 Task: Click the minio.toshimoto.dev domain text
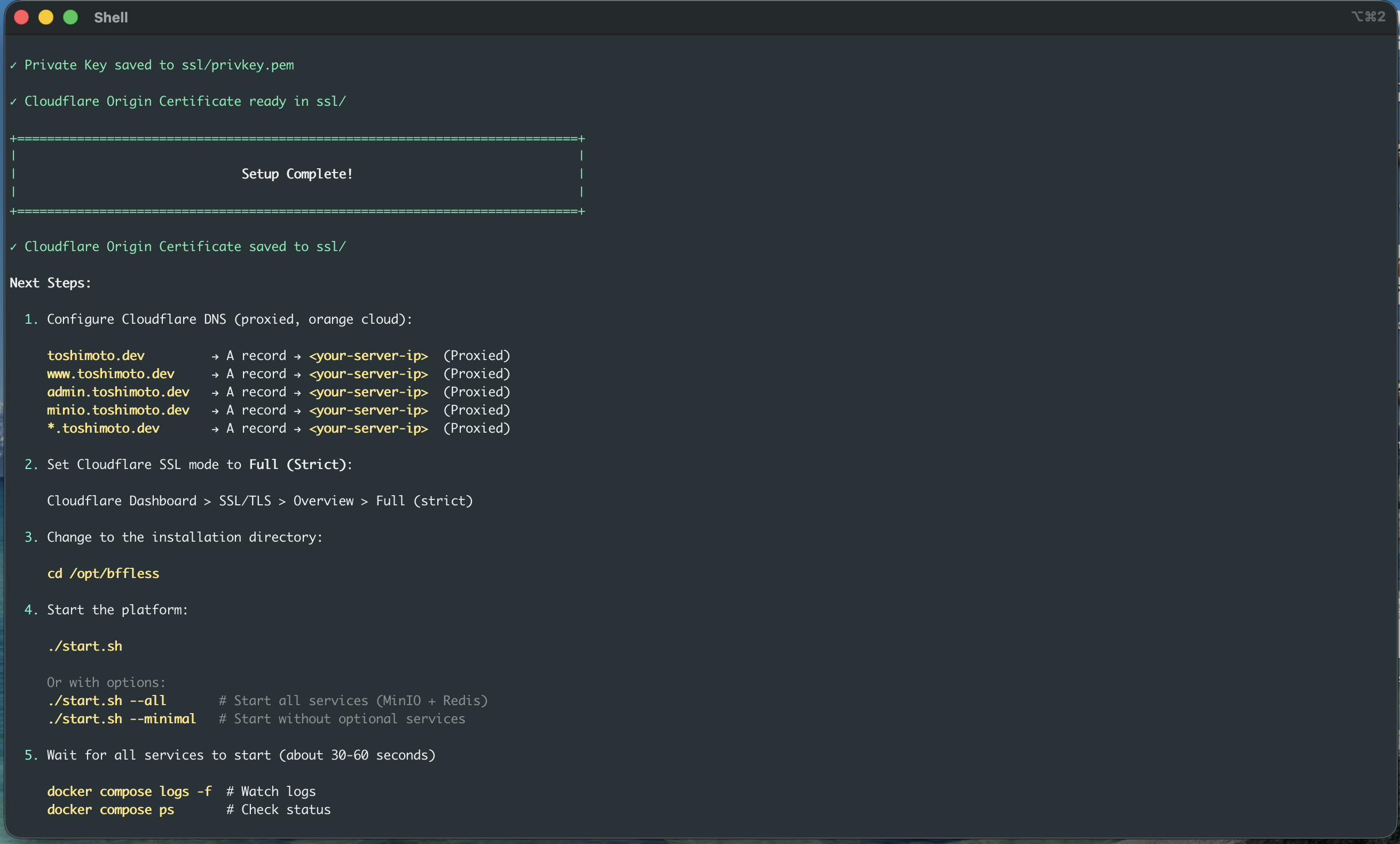pos(117,410)
